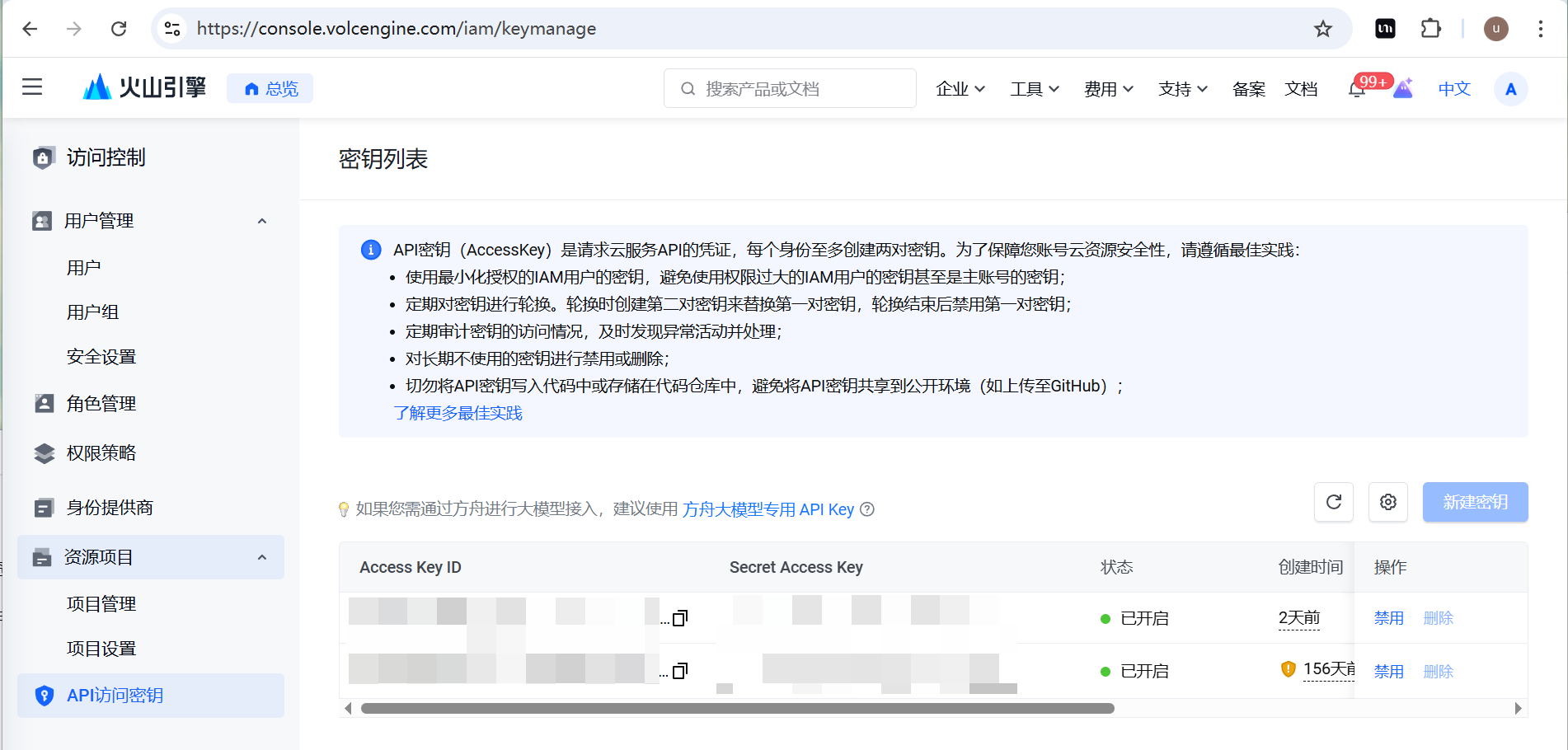Open 备案 in the top navigation
Screen dimensions: 1568x750
1249,89
